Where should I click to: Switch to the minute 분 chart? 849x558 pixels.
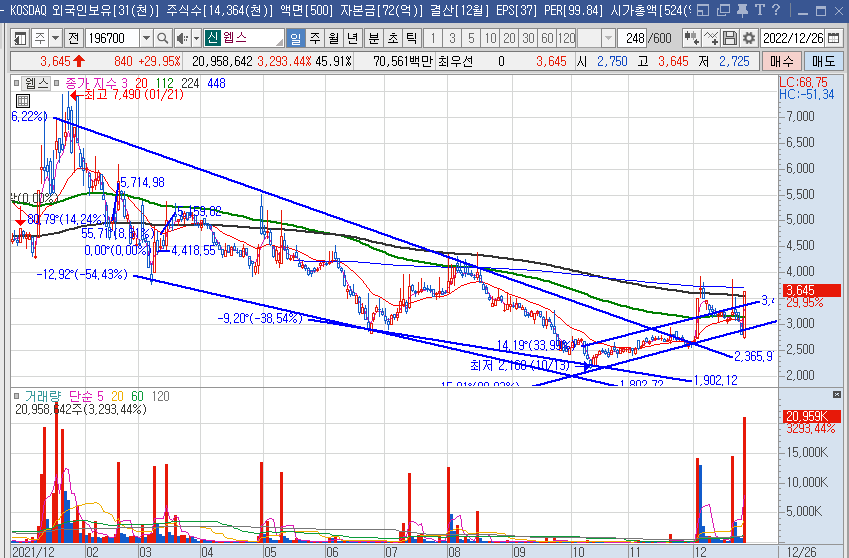pyautogui.click(x=374, y=38)
